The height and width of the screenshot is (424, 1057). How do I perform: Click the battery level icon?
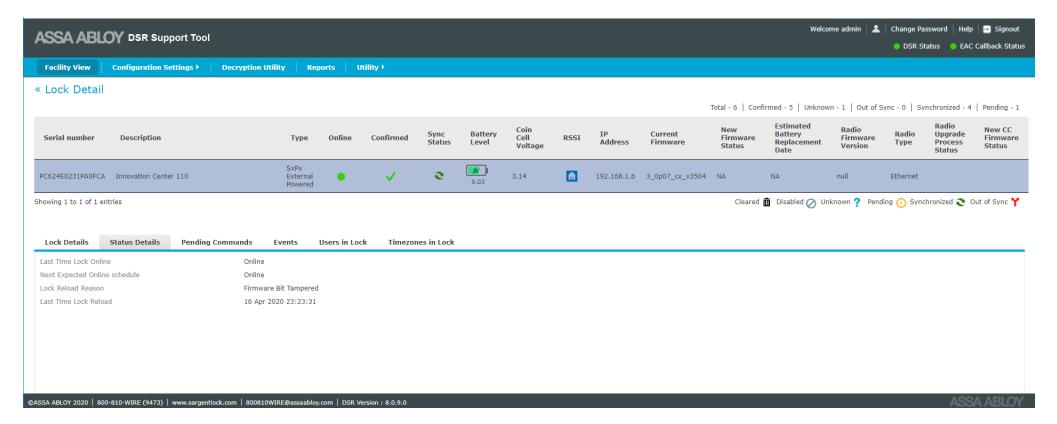[x=477, y=171]
